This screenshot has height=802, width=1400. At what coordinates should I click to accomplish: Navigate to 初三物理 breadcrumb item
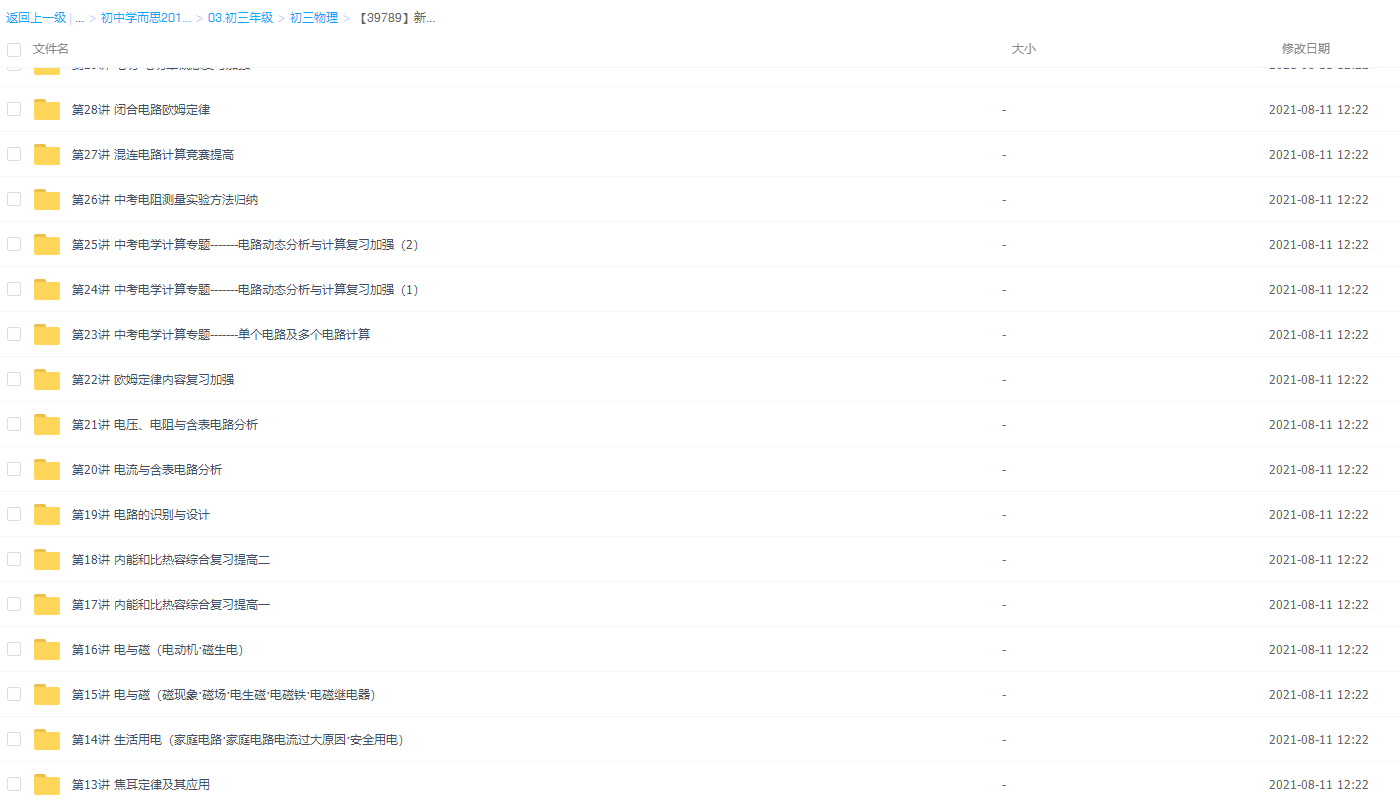[313, 18]
